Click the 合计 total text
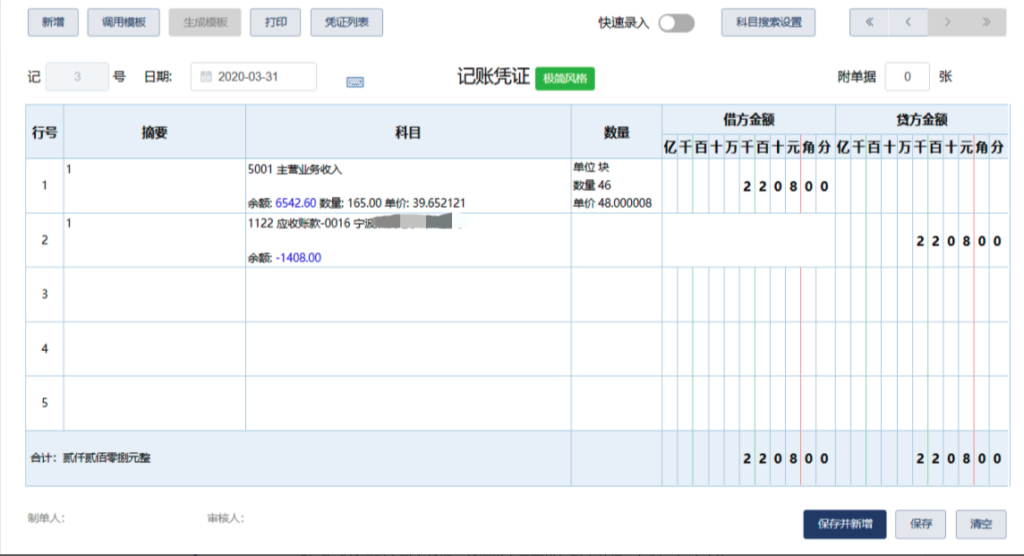Viewport: 1024px width, 556px height. 90,458
